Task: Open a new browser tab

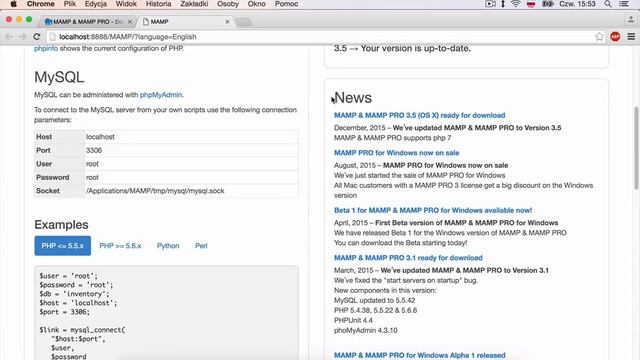Action: click(244, 22)
